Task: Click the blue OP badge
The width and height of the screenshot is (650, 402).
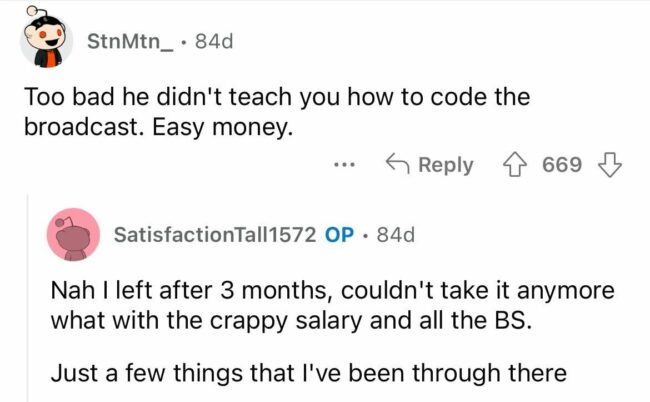Action: point(339,235)
